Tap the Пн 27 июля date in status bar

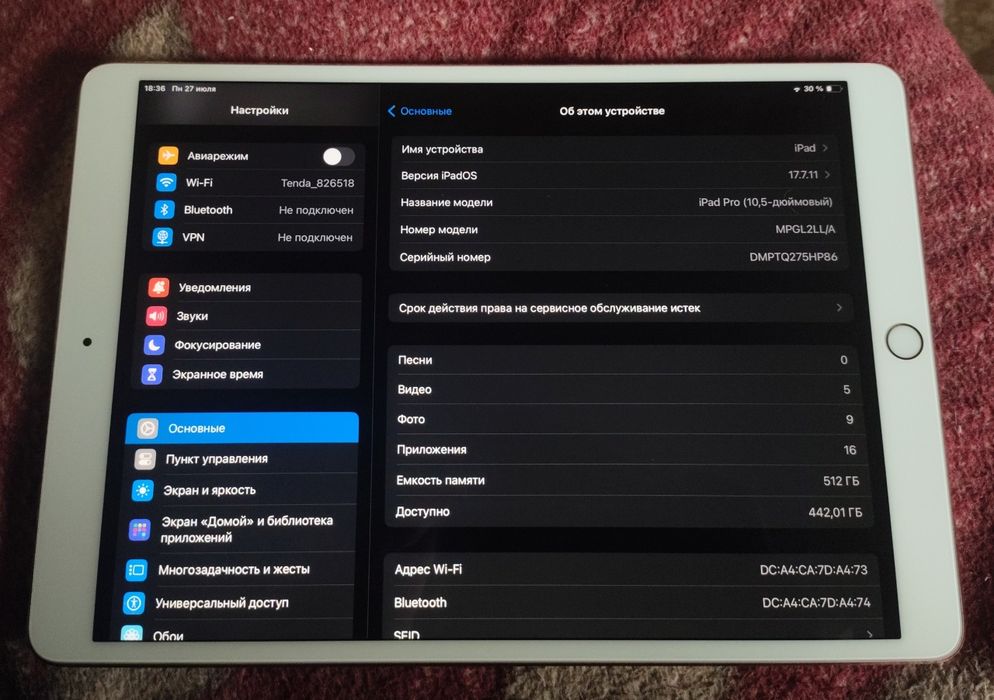coord(194,89)
